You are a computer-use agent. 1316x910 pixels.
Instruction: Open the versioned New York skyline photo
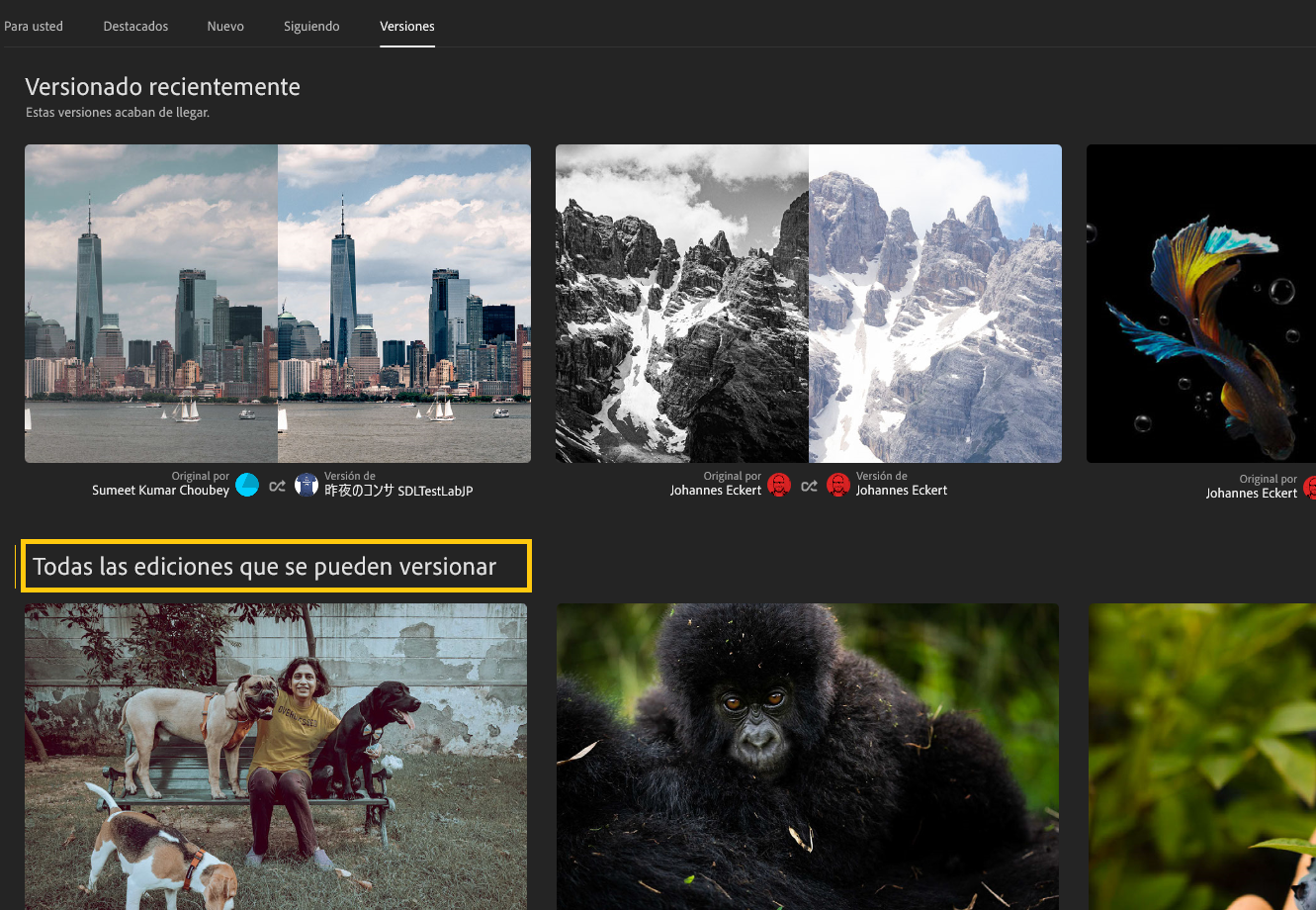pos(404,304)
